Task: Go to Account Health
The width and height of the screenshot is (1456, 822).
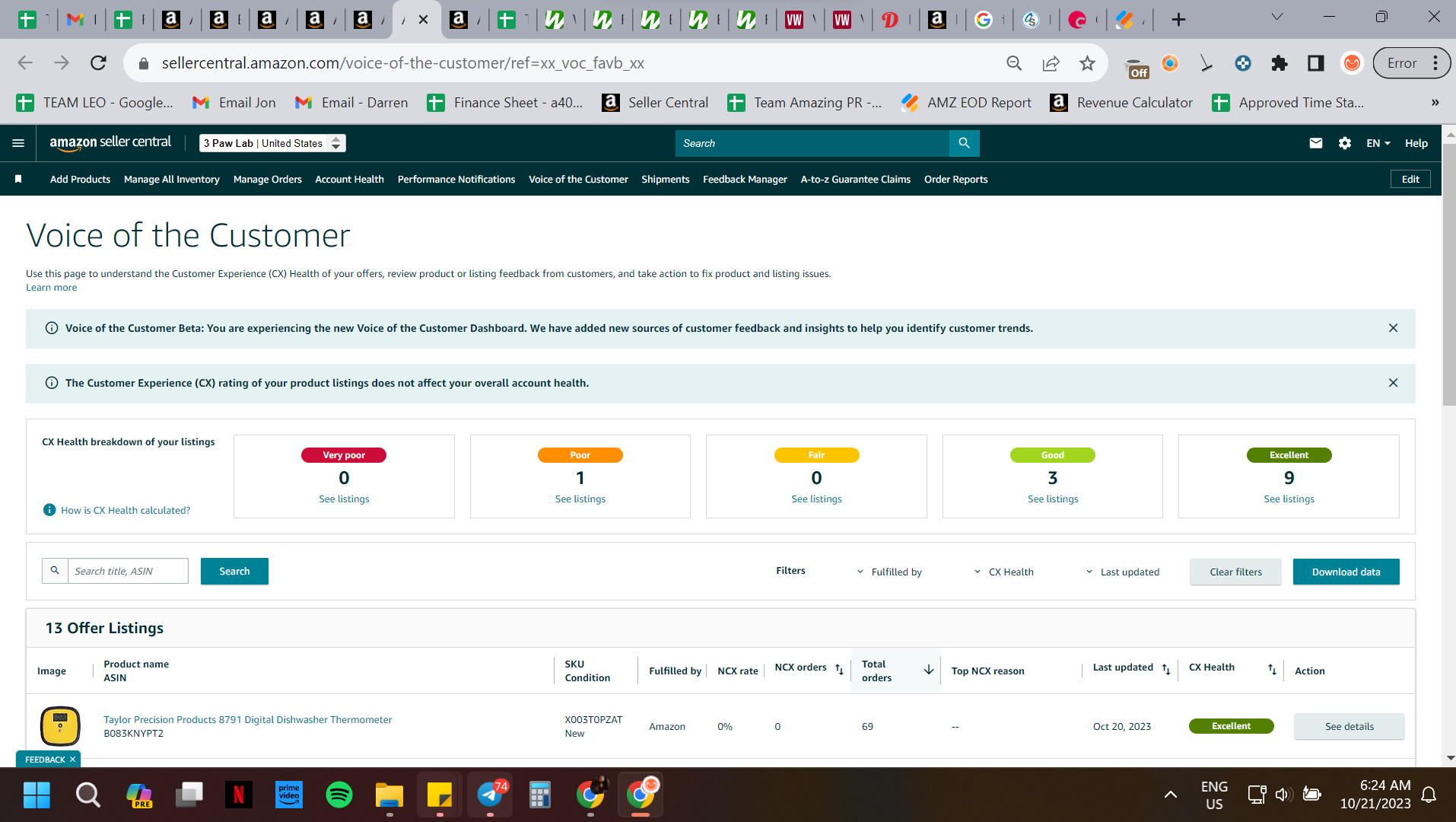Action: (350, 179)
